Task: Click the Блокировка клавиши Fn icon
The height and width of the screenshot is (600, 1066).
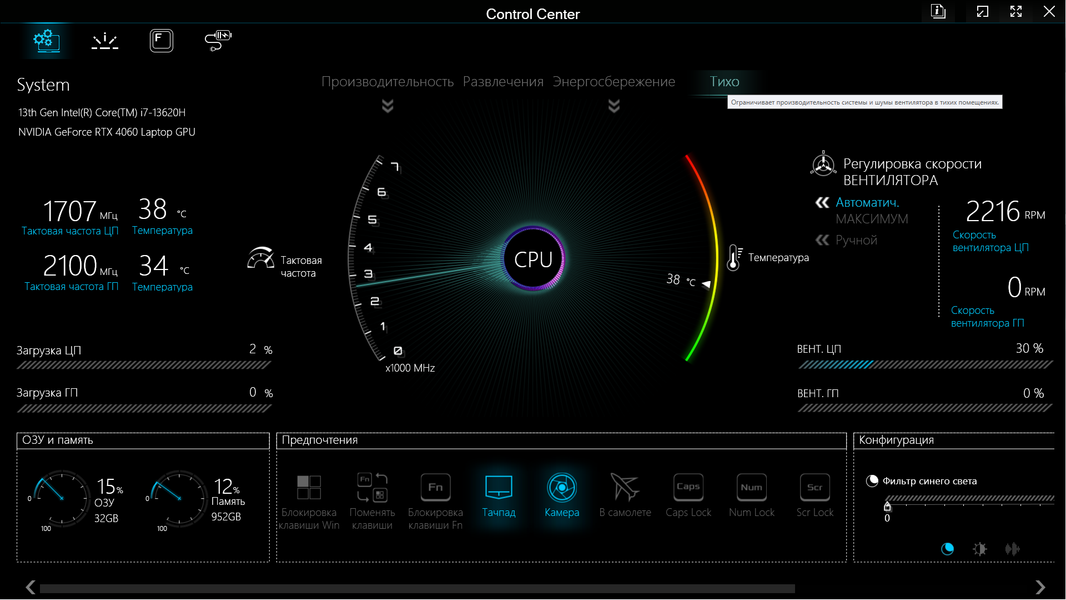Action: [x=435, y=487]
